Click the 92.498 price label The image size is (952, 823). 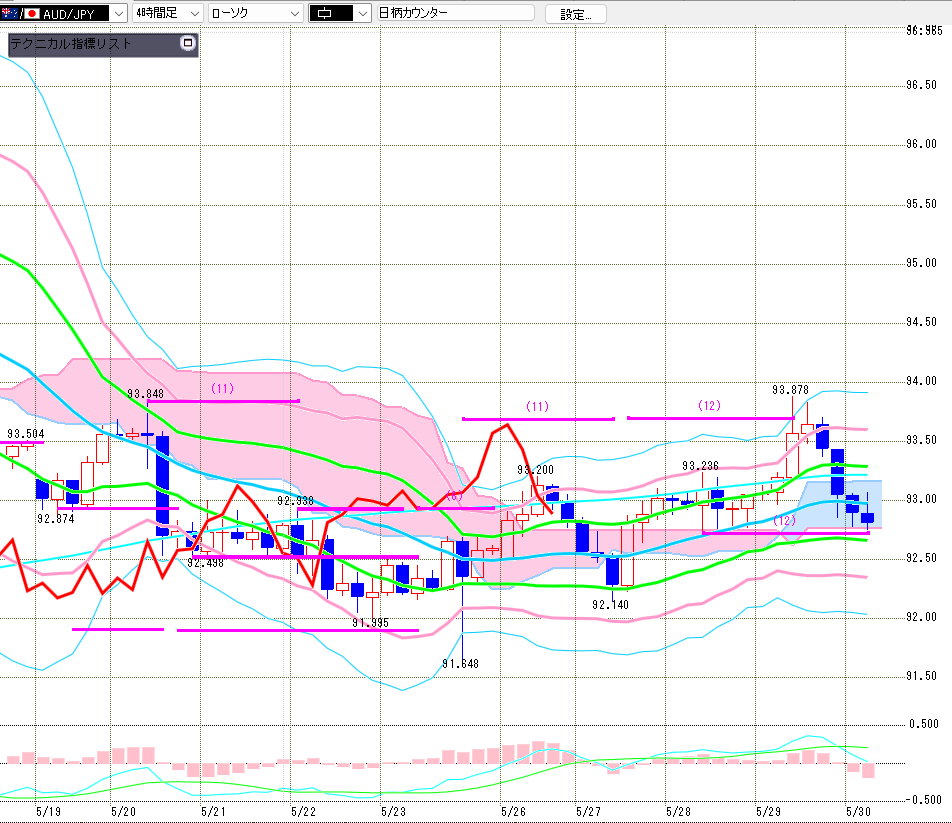click(x=205, y=563)
